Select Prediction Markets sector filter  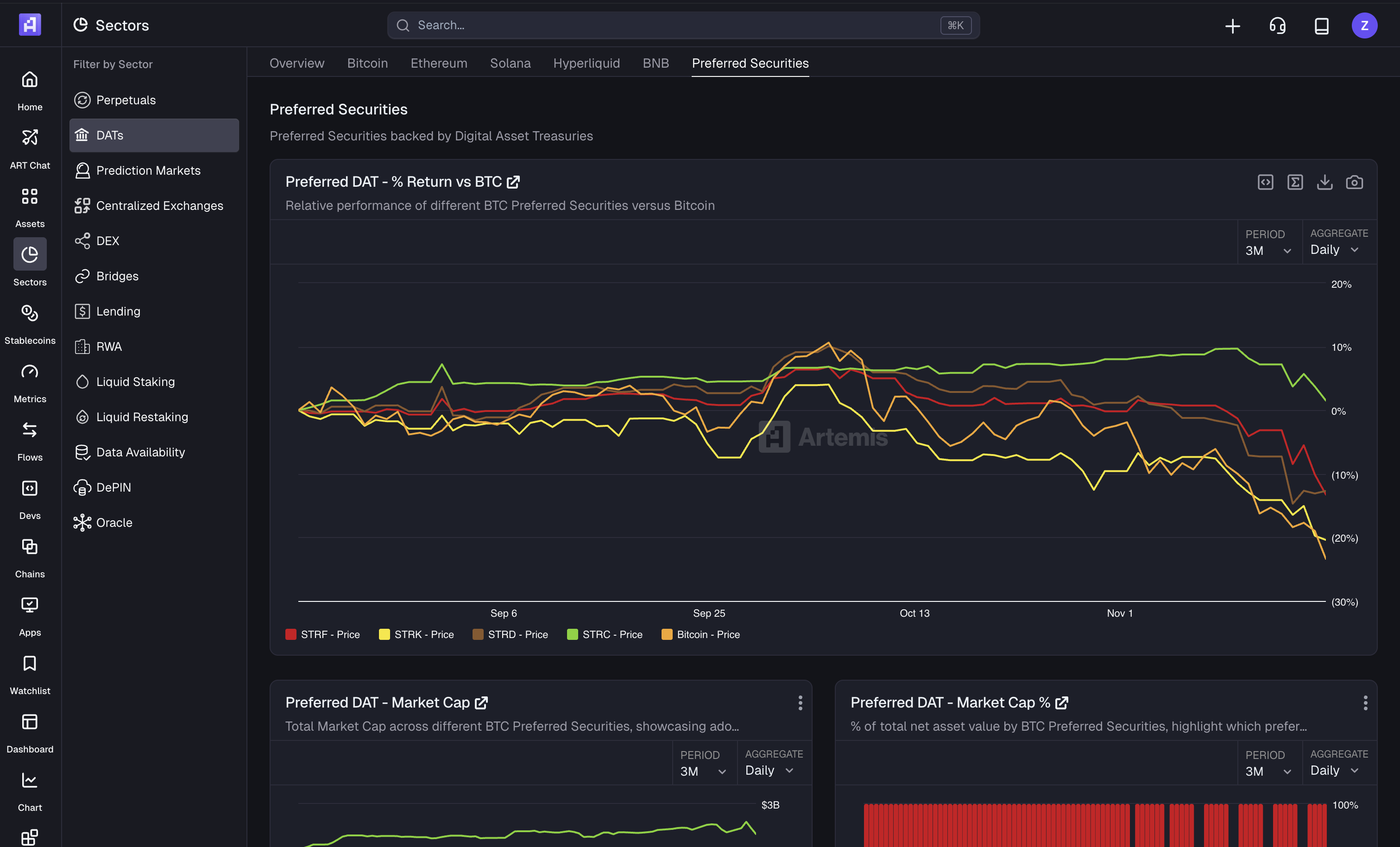tap(148, 171)
